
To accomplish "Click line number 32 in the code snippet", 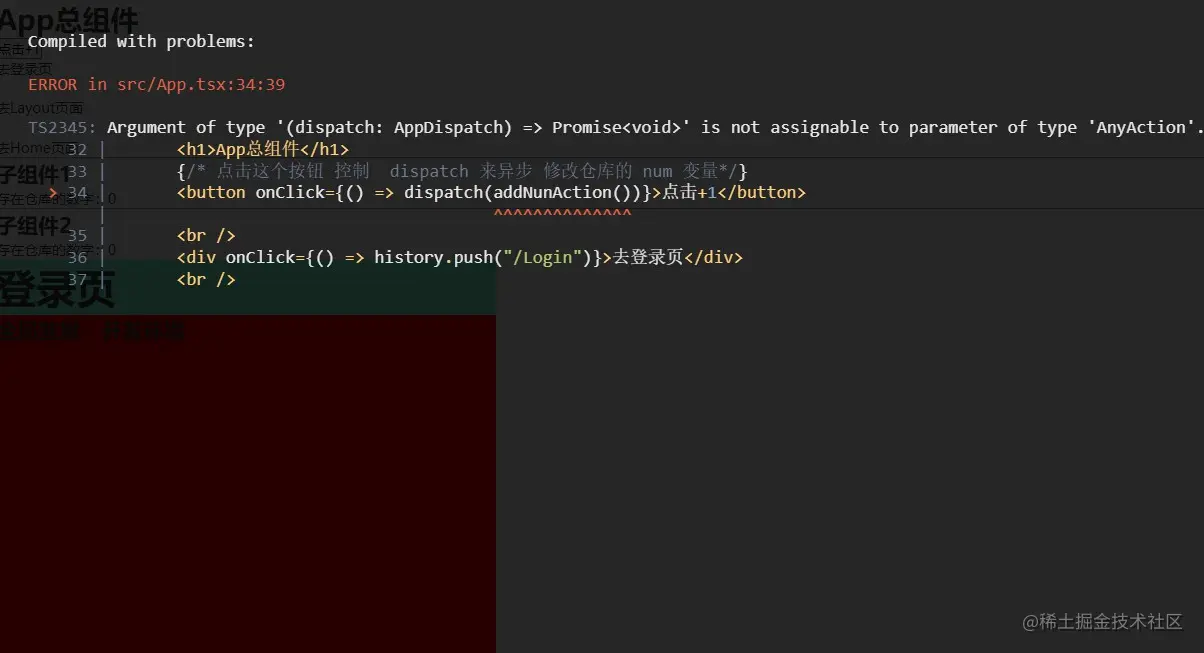I will [x=77, y=148].
